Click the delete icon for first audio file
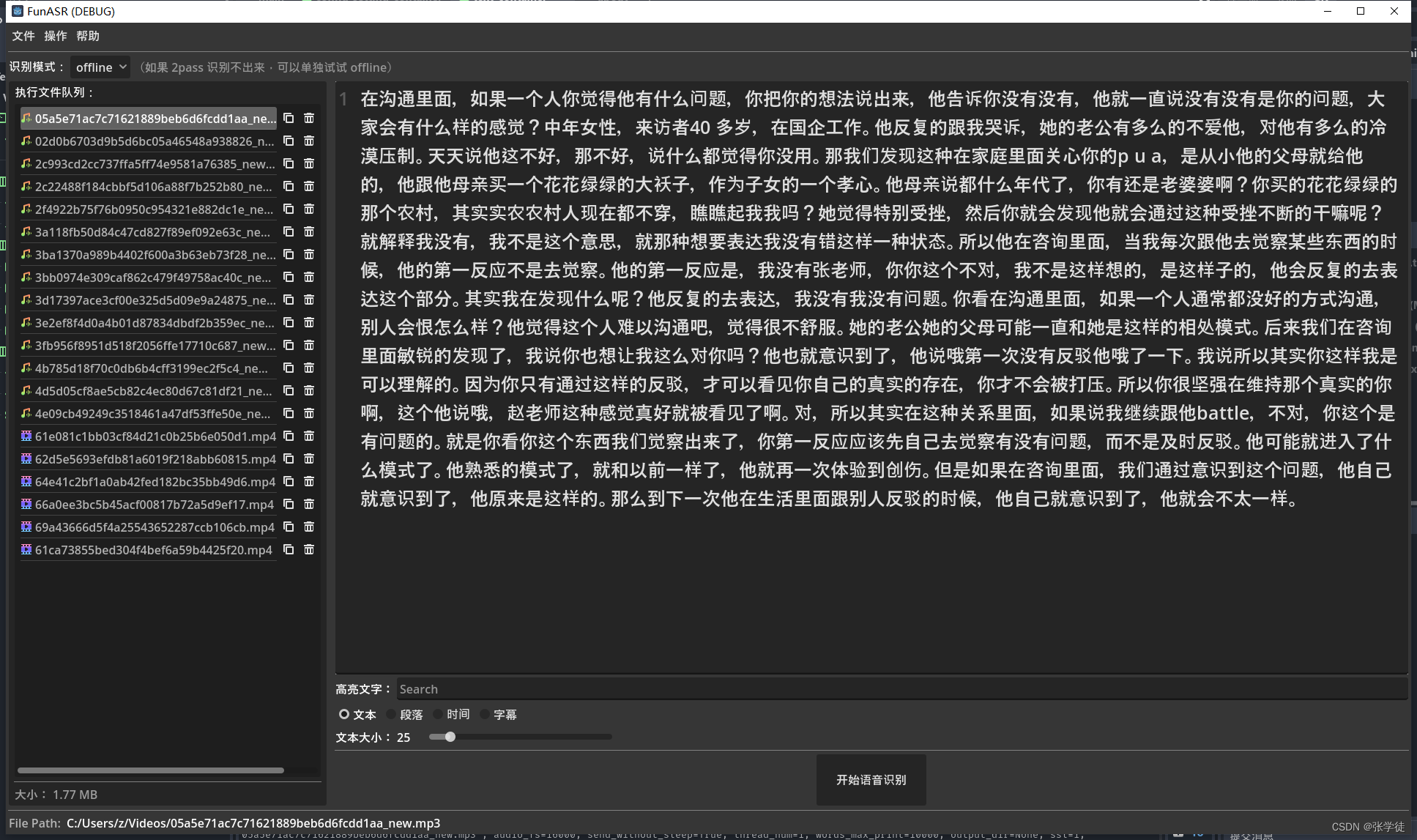The image size is (1417, 840). tap(309, 118)
